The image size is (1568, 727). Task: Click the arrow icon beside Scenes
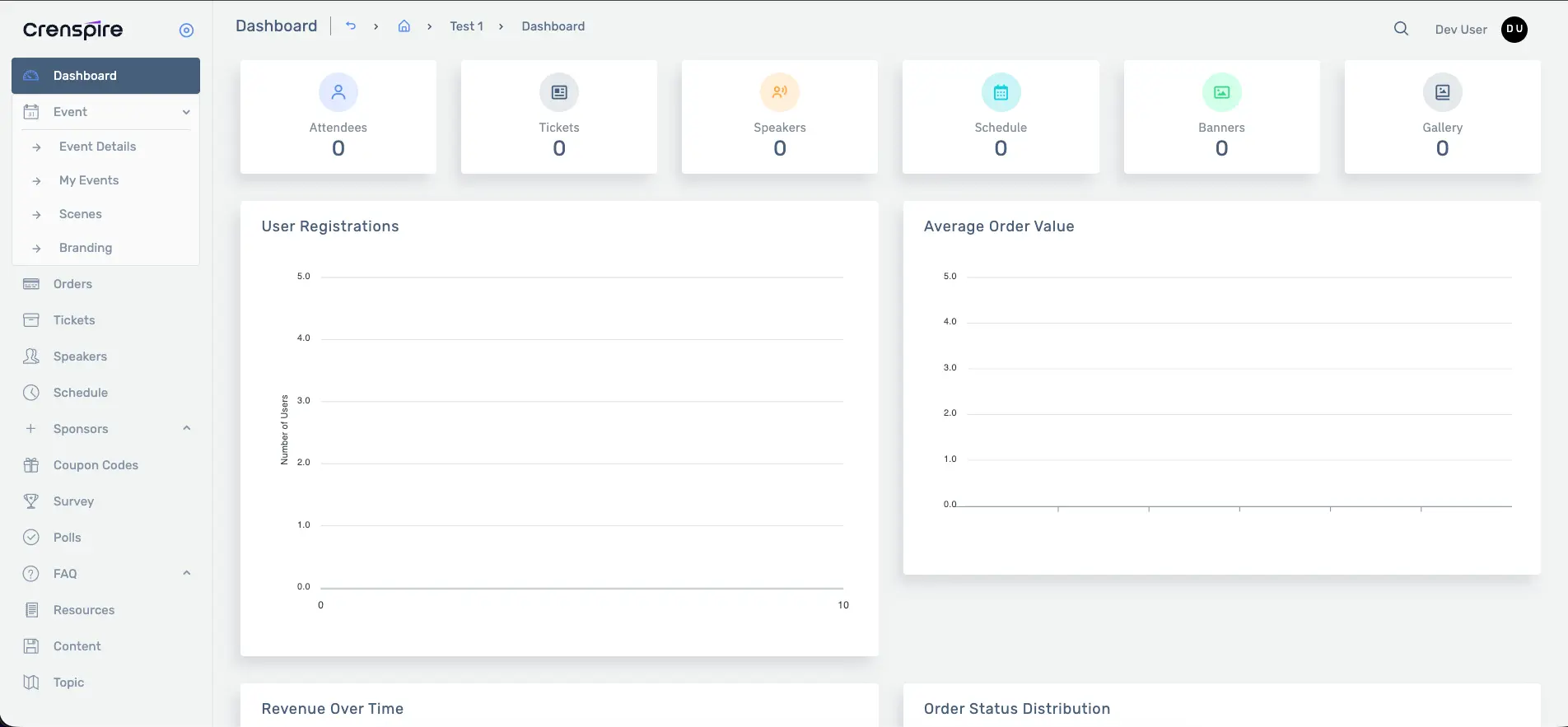pyautogui.click(x=36, y=215)
